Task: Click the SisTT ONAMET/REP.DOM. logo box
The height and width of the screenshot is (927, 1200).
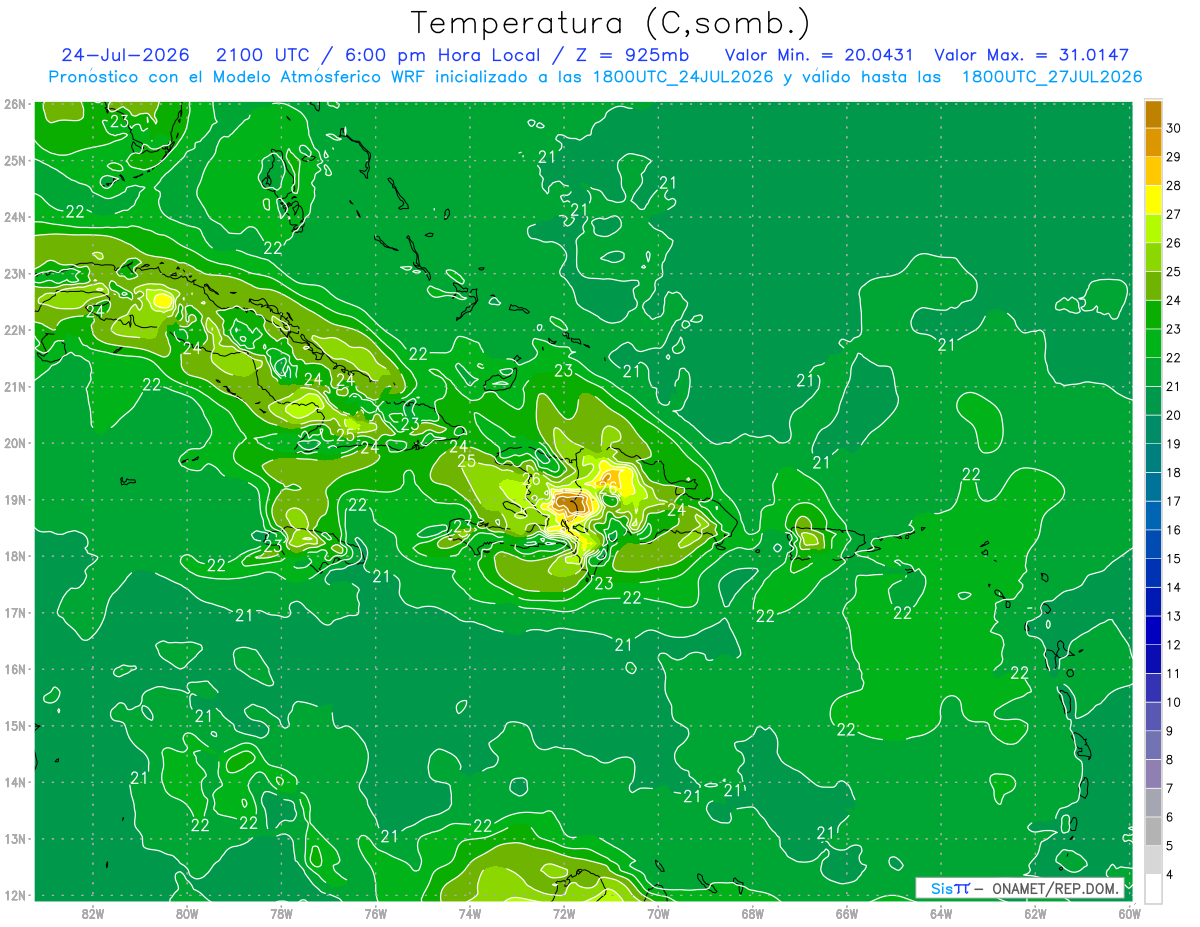Action: point(1020,888)
